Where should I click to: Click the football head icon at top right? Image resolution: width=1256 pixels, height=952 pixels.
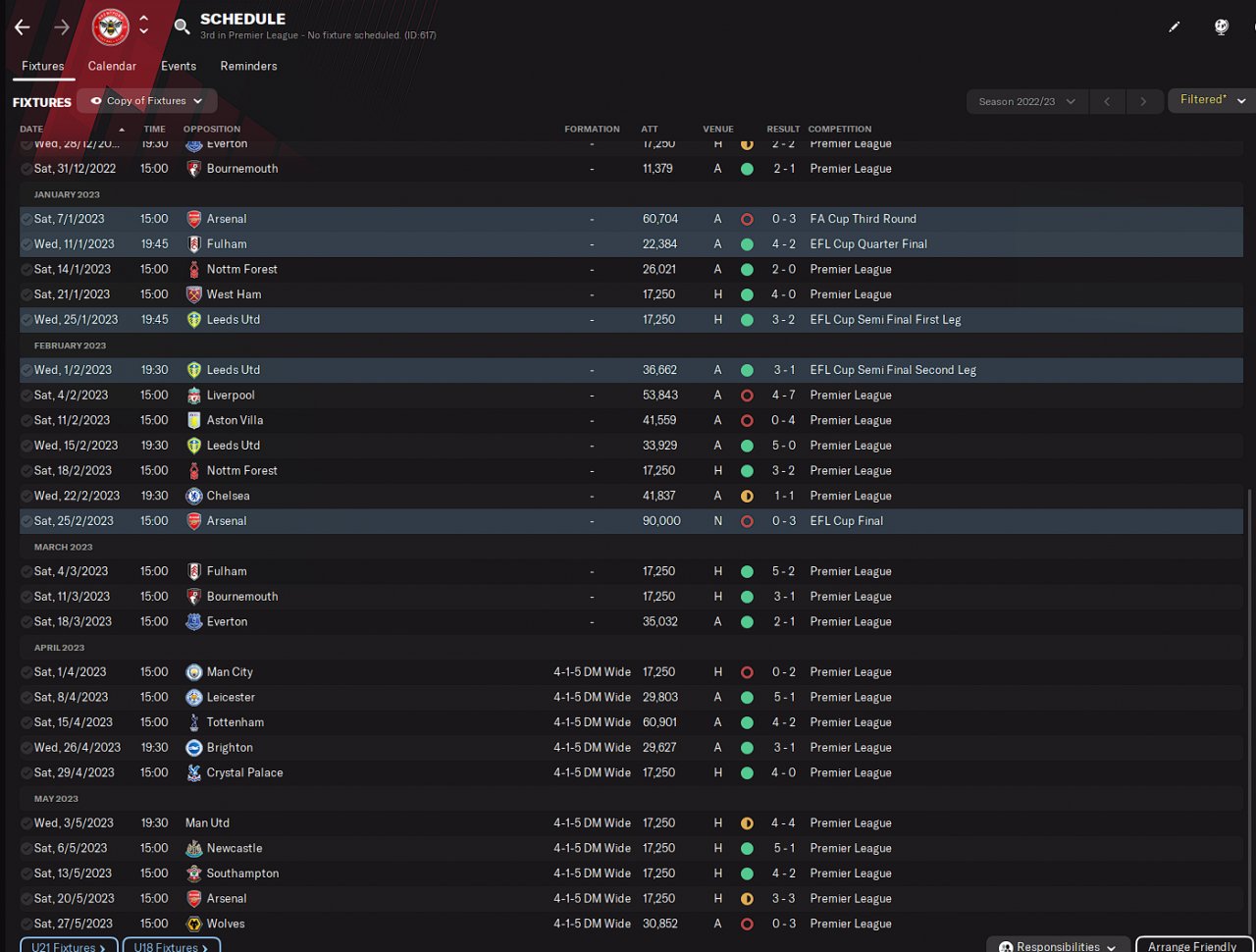point(1222,27)
